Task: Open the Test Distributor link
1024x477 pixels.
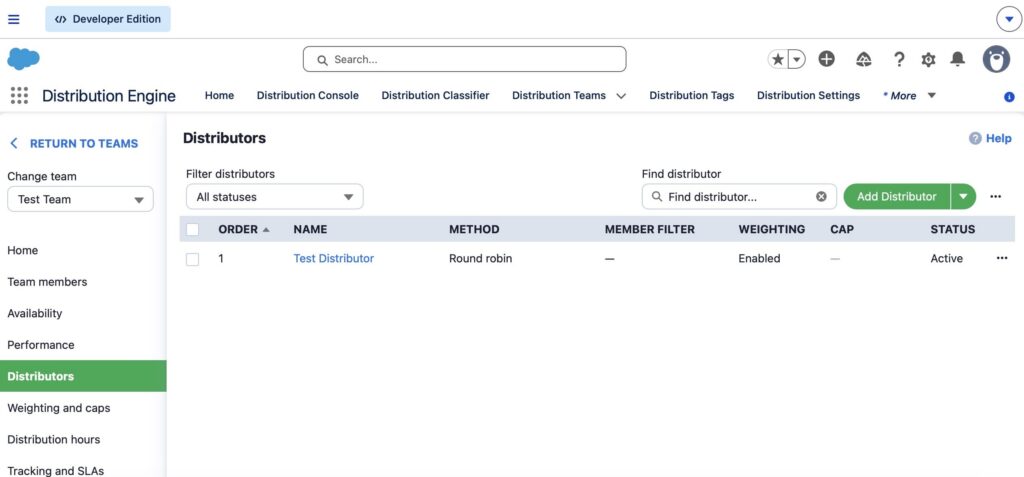Action: pos(334,258)
